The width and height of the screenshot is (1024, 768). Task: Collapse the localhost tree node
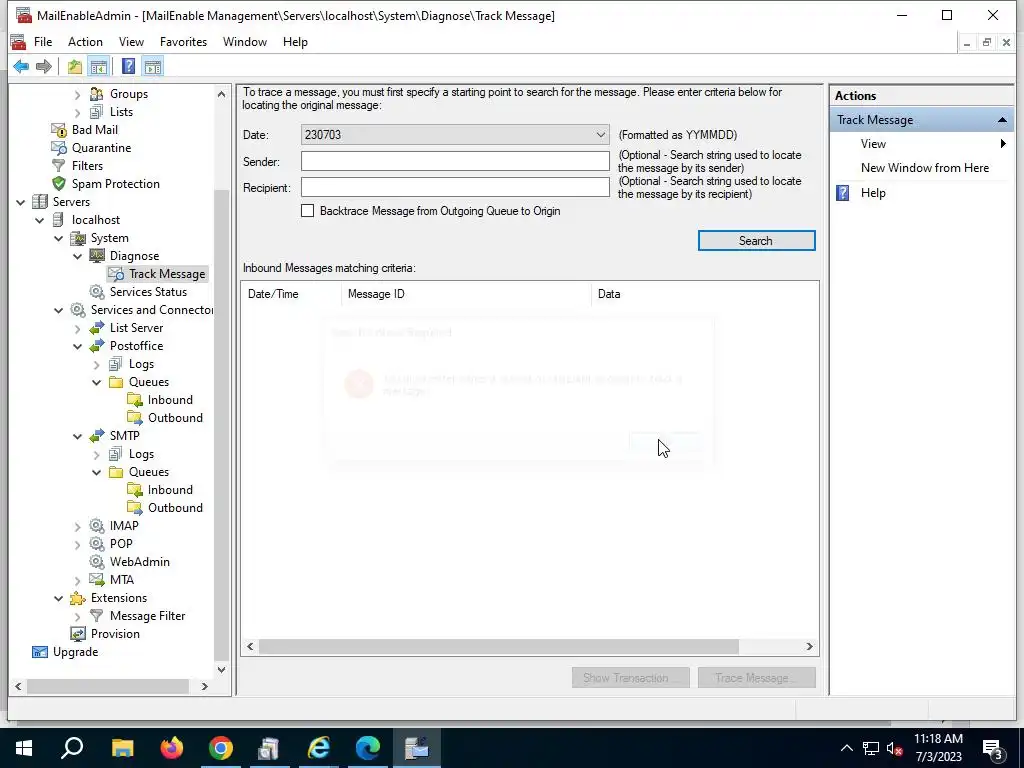tap(40, 220)
